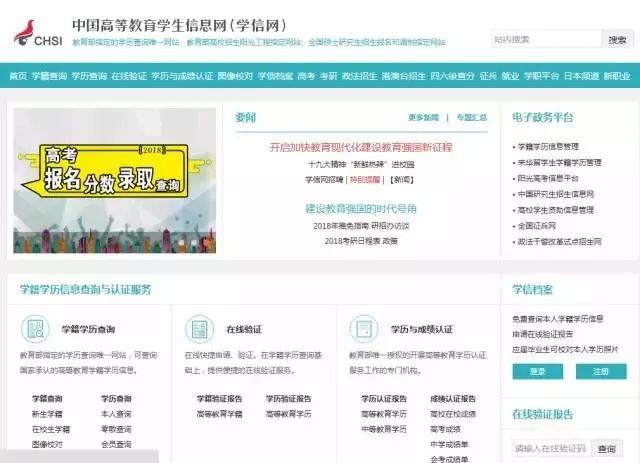Screen dimensions: 640x463
Task: Open the 图像校对 nav item in top bar
Action: [x=235, y=76]
